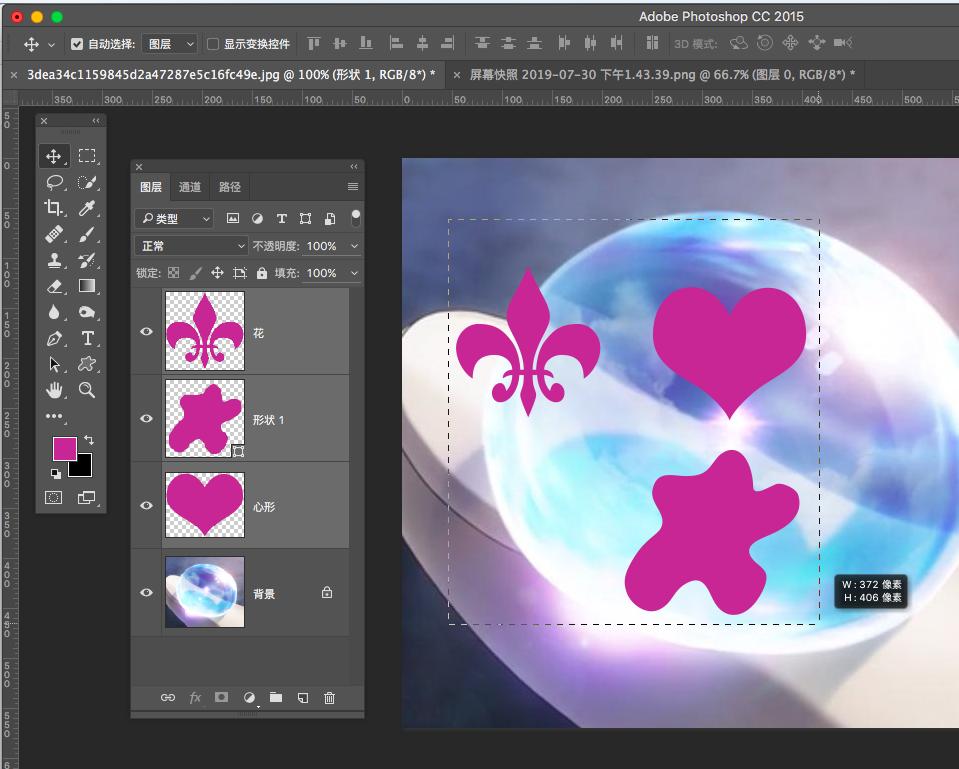Select the Pen tool
This screenshot has width=959, height=769.
point(54,339)
